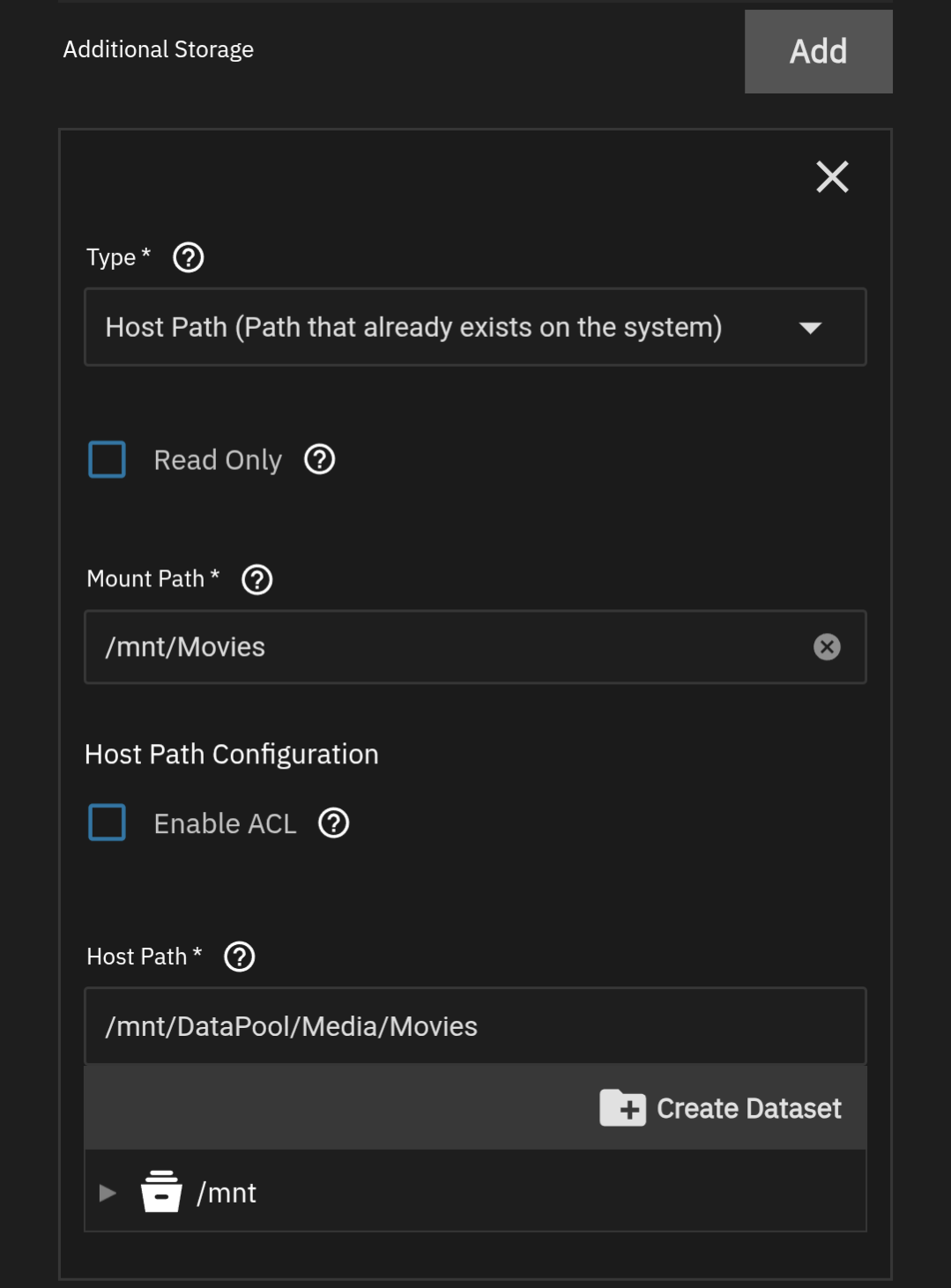Select the /mnt folder in the tree
Screen dimensions: 951x1288
point(227,1193)
